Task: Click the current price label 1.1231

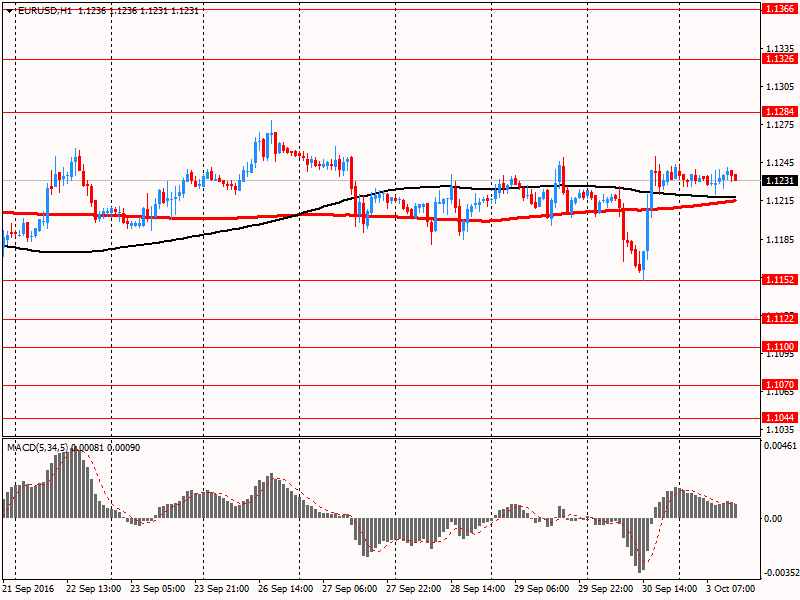Action: click(x=780, y=181)
